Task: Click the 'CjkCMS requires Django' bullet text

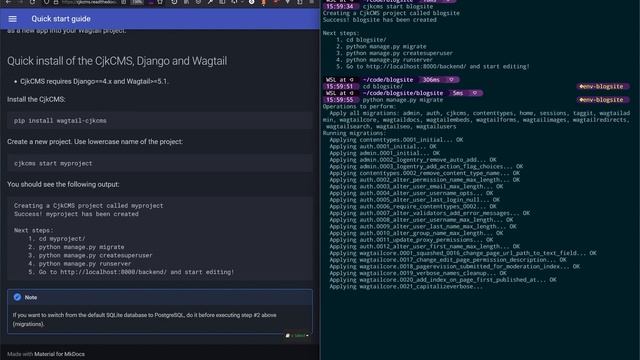Action: pos(94,81)
